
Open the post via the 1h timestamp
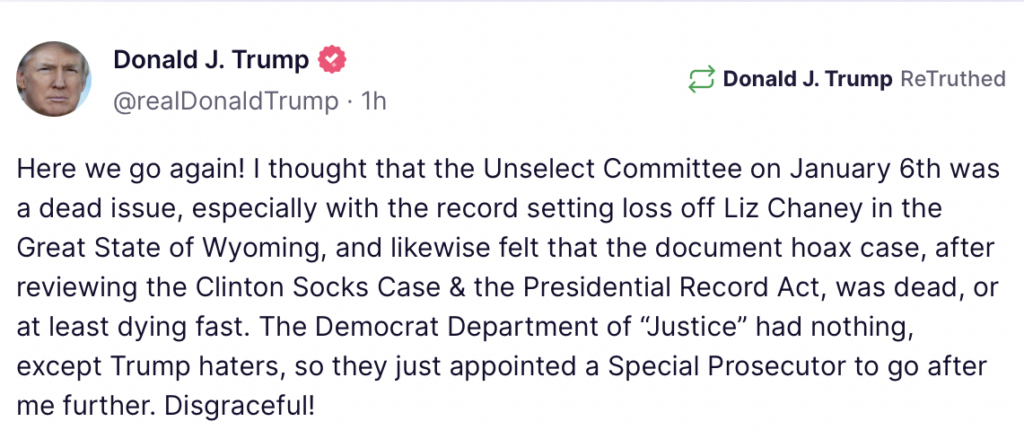click(x=374, y=102)
